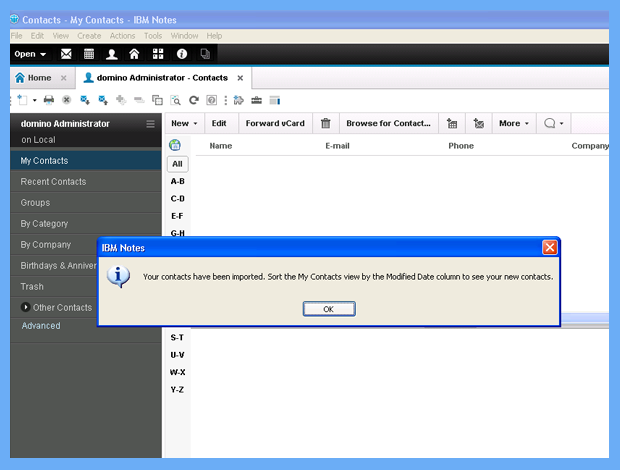Open the Edit menu in the menu bar
The height and width of the screenshot is (470, 620).
point(37,36)
